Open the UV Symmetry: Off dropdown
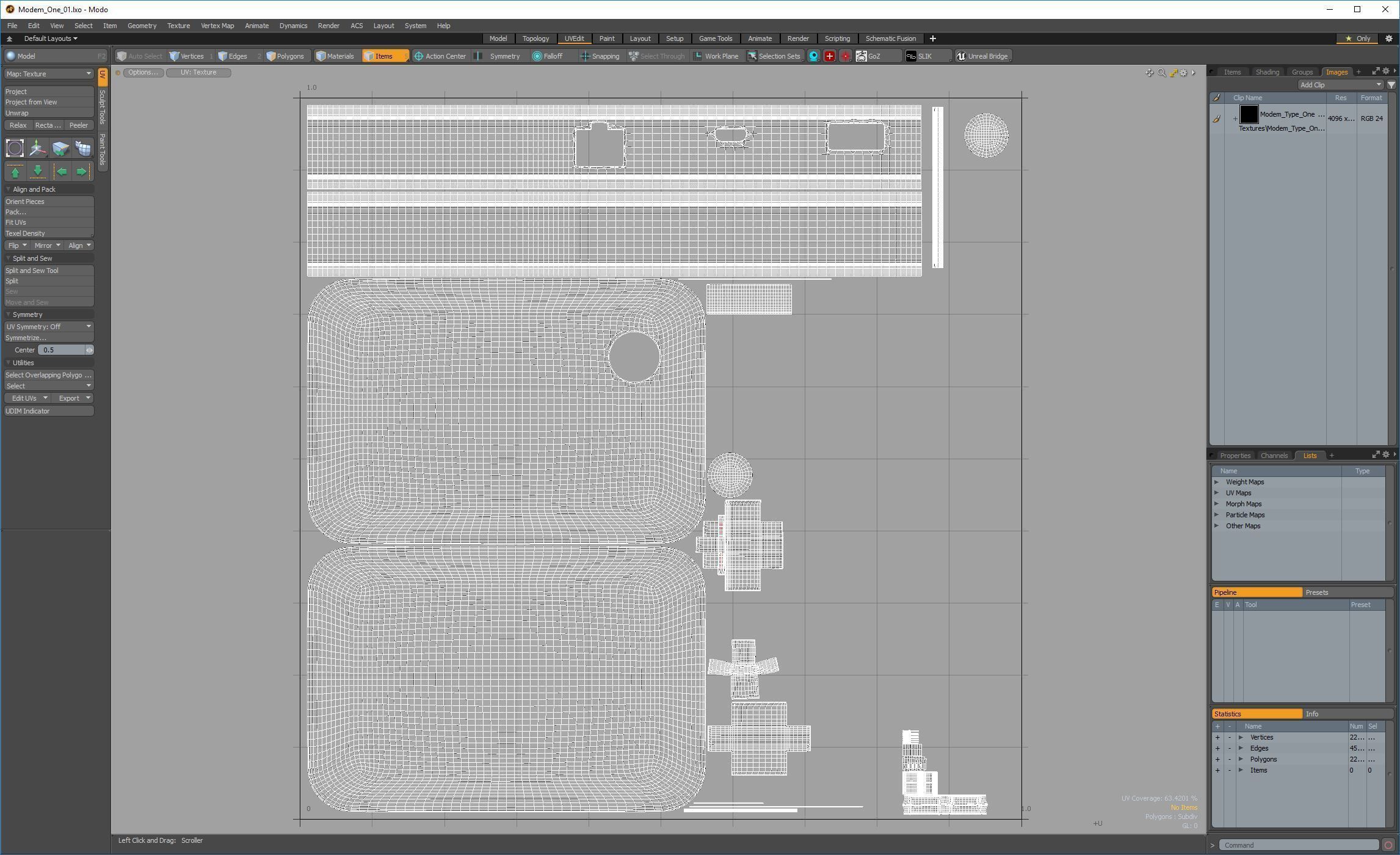The image size is (1400, 855). pyautogui.click(x=48, y=327)
